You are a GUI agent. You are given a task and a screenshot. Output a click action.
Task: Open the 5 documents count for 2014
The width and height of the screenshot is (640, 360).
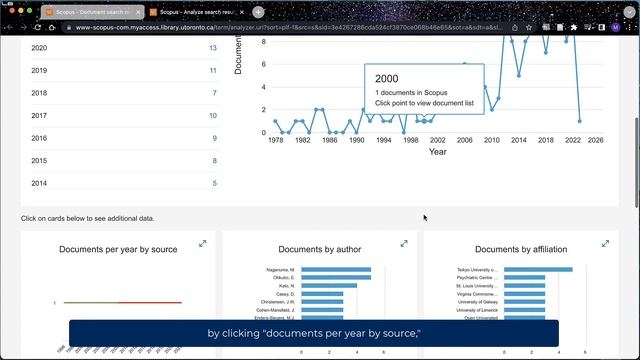(214, 183)
